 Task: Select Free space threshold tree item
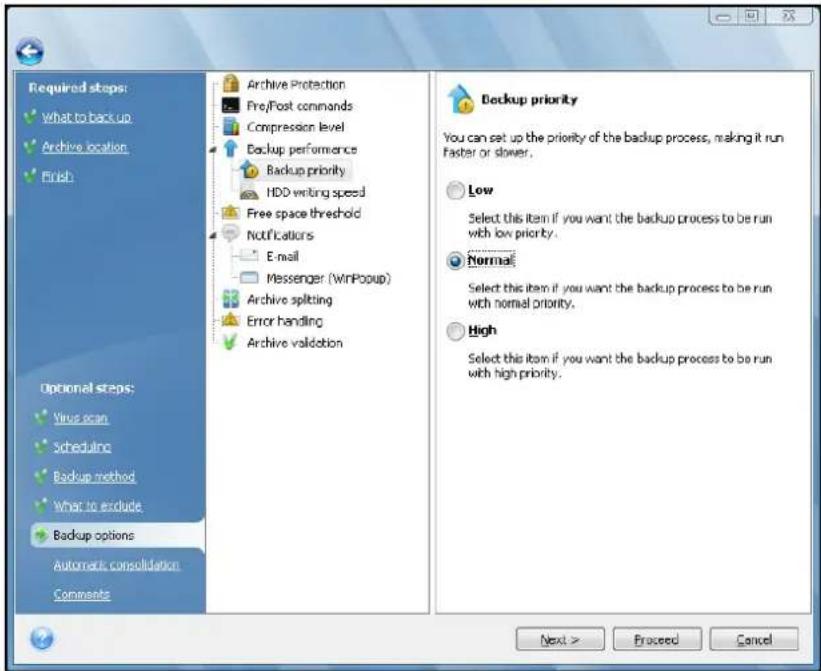coord(304,213)
